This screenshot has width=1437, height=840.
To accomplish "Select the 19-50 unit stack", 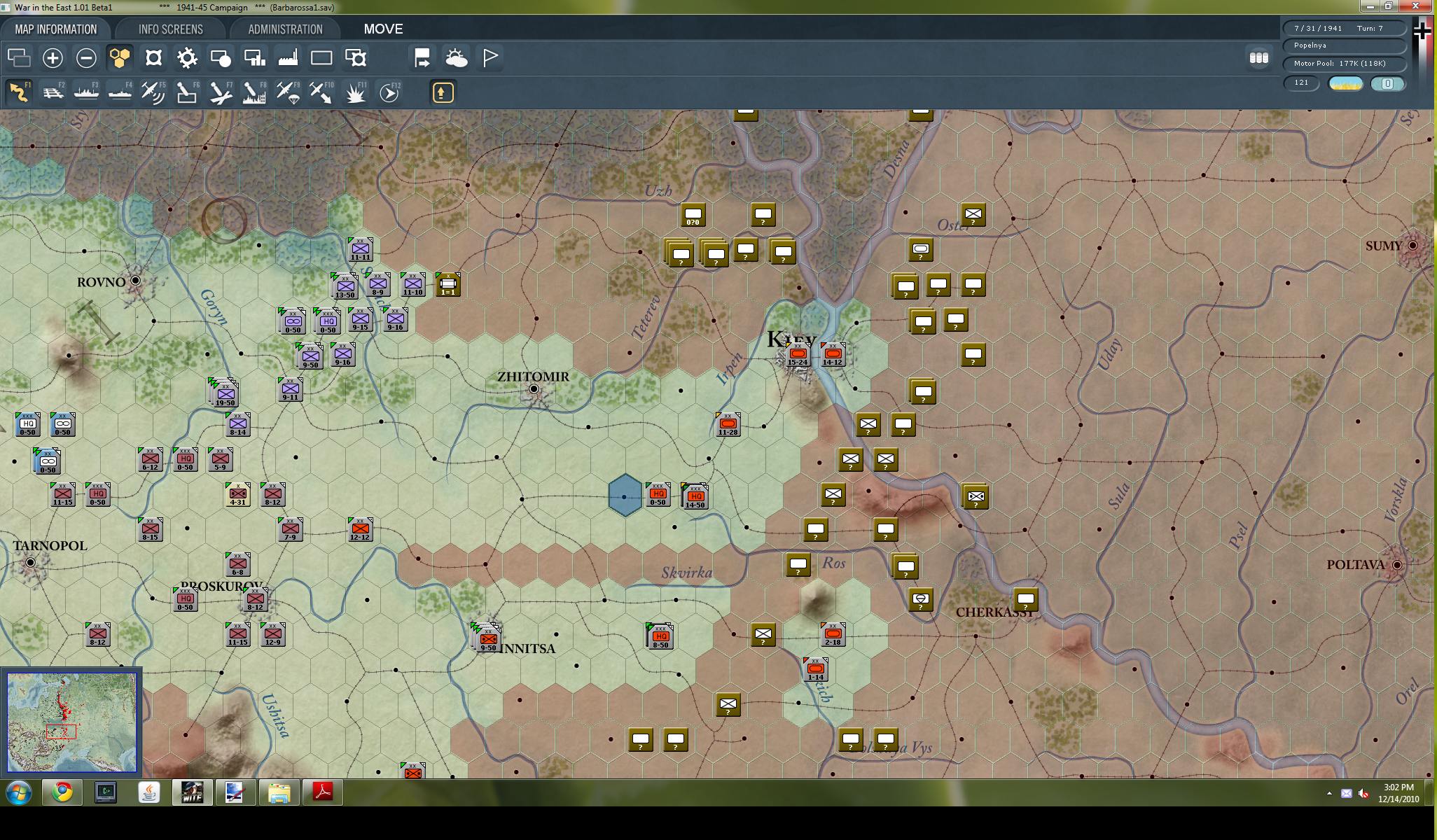I will pos(224,393).
